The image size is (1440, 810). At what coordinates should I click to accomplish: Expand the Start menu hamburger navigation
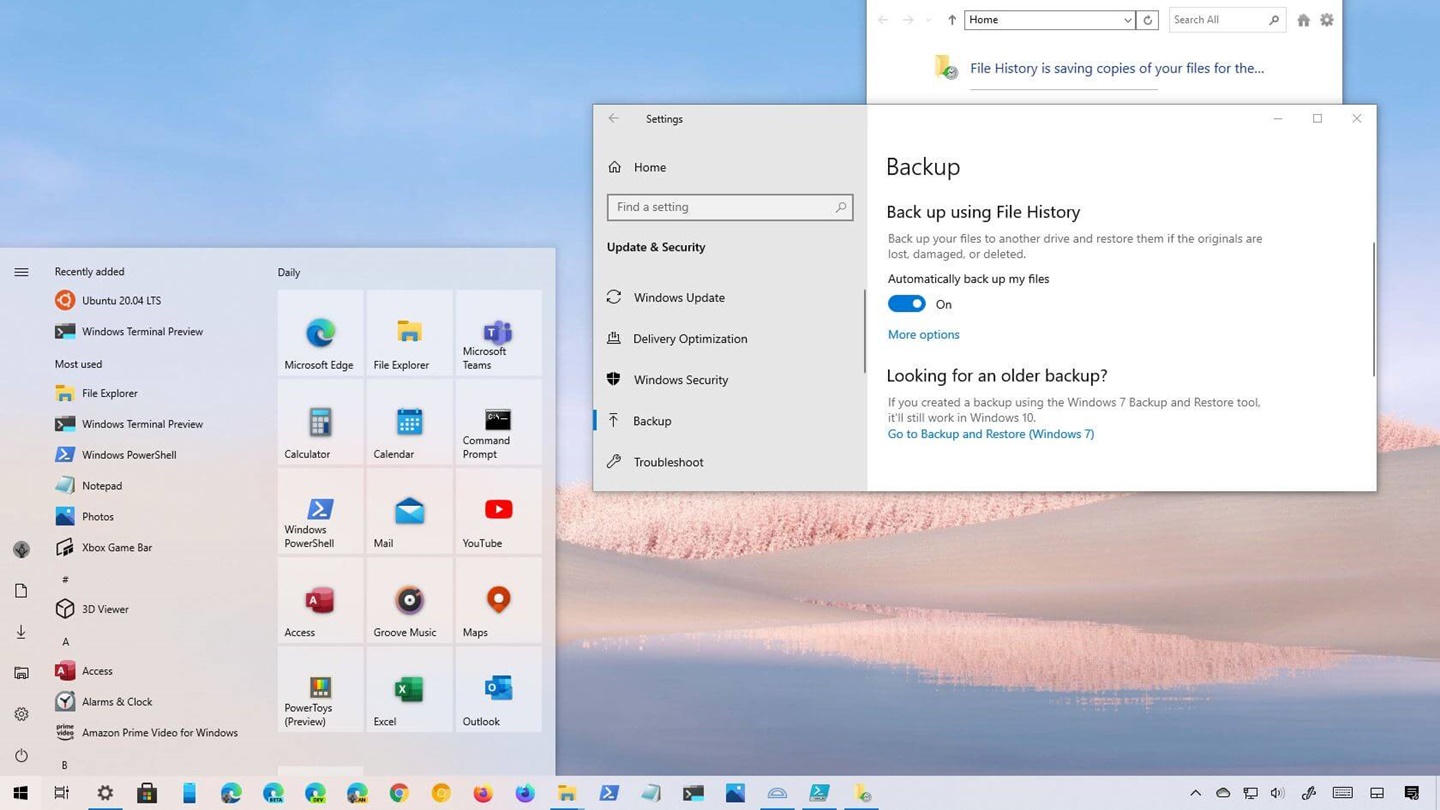pyautogui.click(x=21, y=272)
